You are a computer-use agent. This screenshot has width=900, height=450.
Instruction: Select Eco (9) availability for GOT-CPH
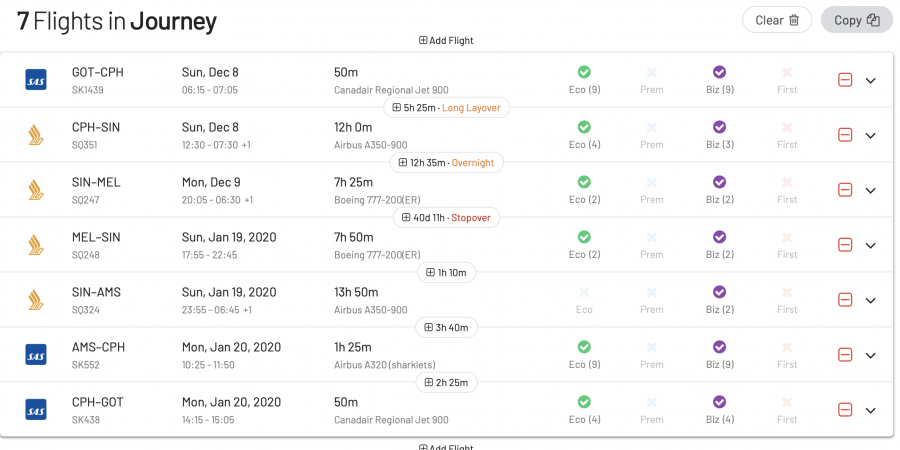pos(584,80)
